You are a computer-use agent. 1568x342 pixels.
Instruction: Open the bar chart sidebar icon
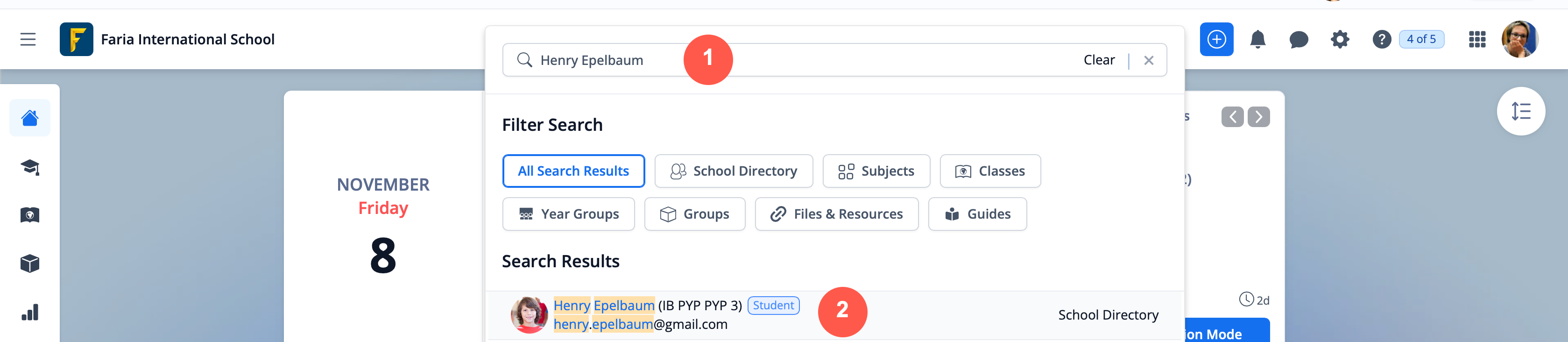pos(30,313)
